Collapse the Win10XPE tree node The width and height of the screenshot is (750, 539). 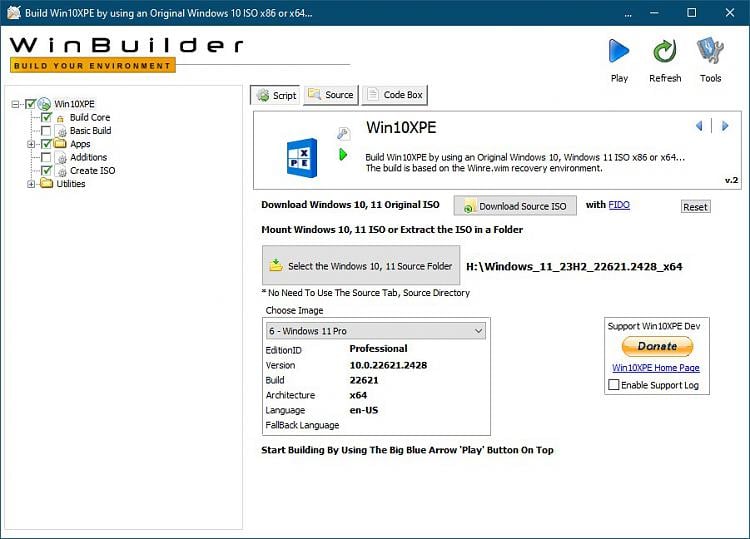[15, 104]
